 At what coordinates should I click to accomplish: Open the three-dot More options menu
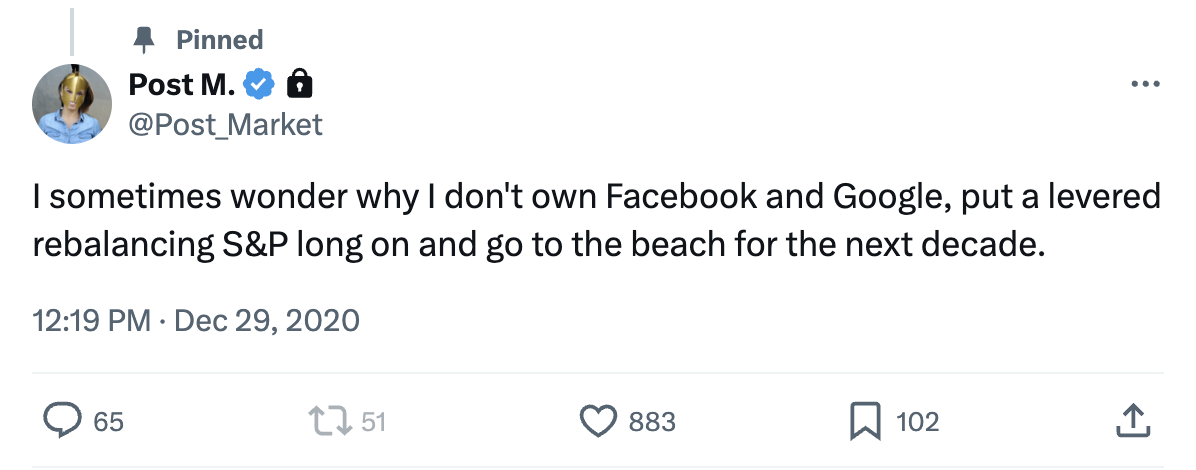[1145, 86]
